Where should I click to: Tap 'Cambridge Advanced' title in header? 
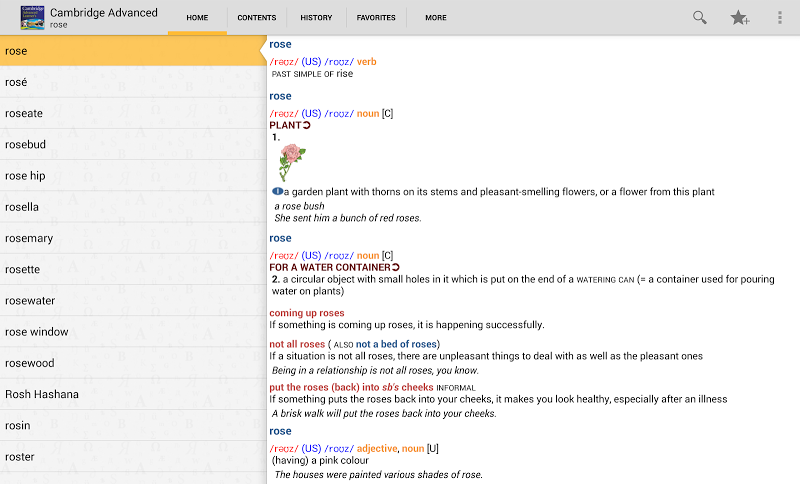click(104, 13)
